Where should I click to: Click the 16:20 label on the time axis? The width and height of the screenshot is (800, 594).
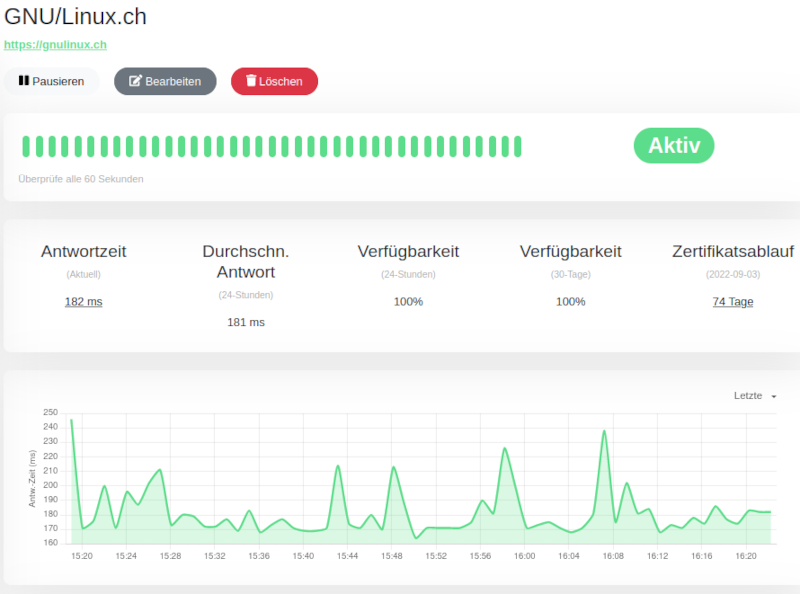746,556
